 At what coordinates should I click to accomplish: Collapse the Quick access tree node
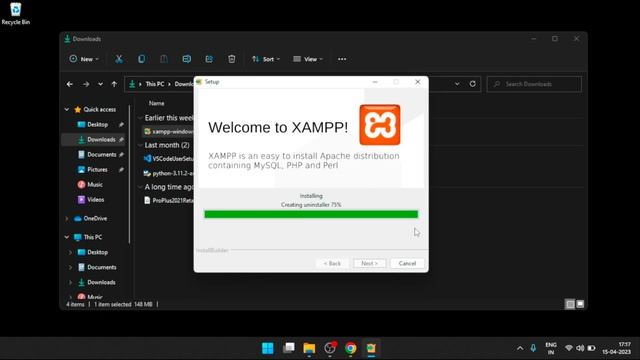coord(67,109)
